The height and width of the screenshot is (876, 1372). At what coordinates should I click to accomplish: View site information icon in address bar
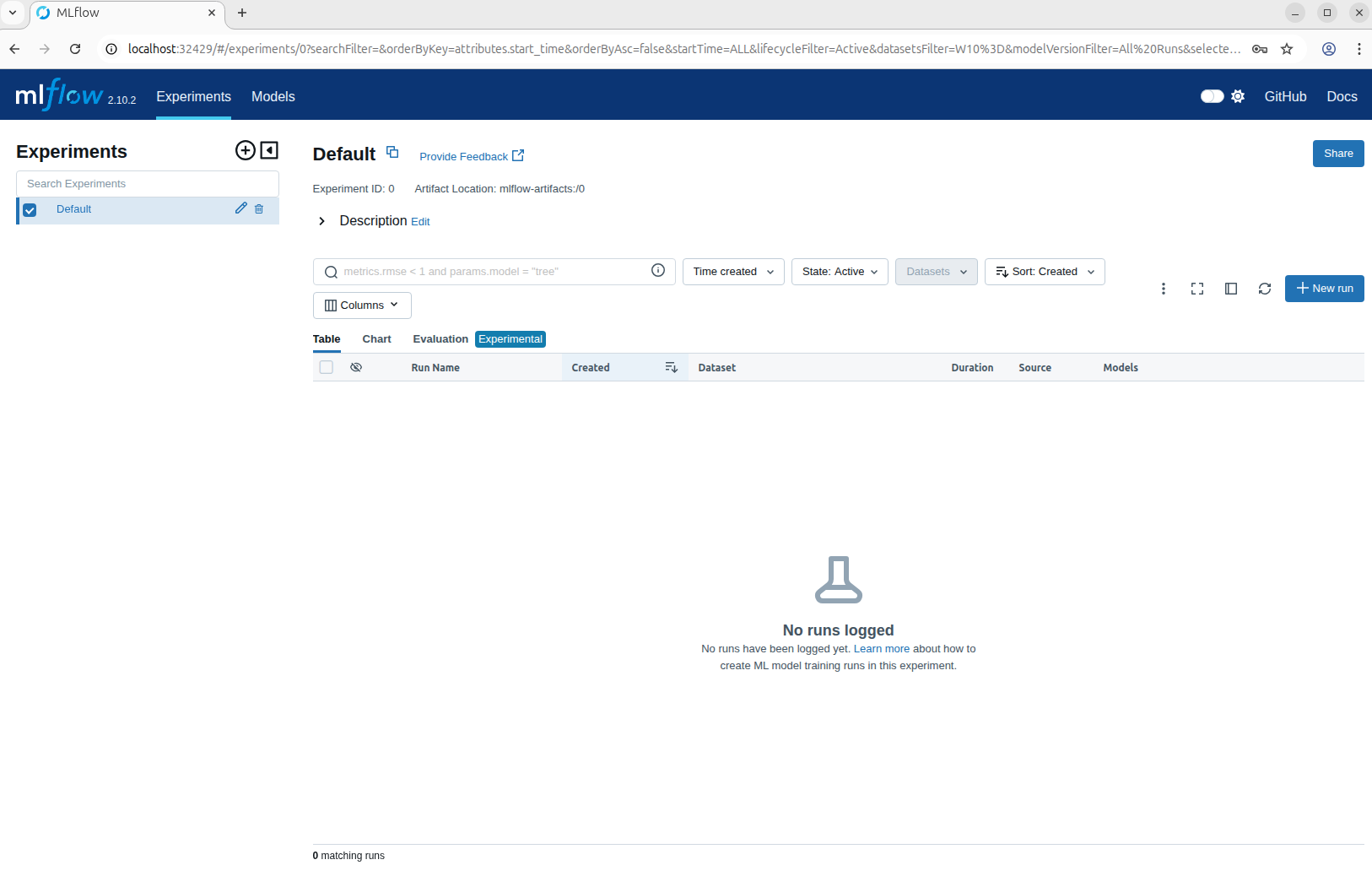111,49
